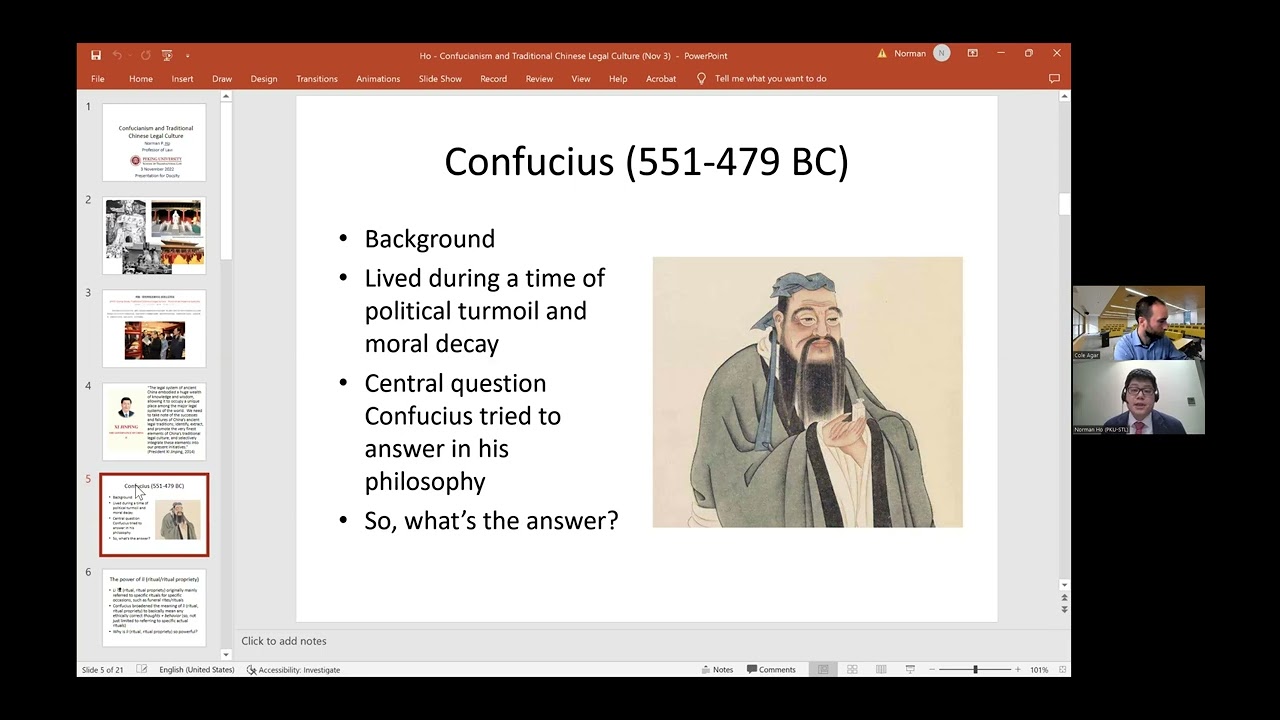Switch to Normal view icon
Image resolution: width=1280 pixels, height=720 pixels.
pos(823,670)
